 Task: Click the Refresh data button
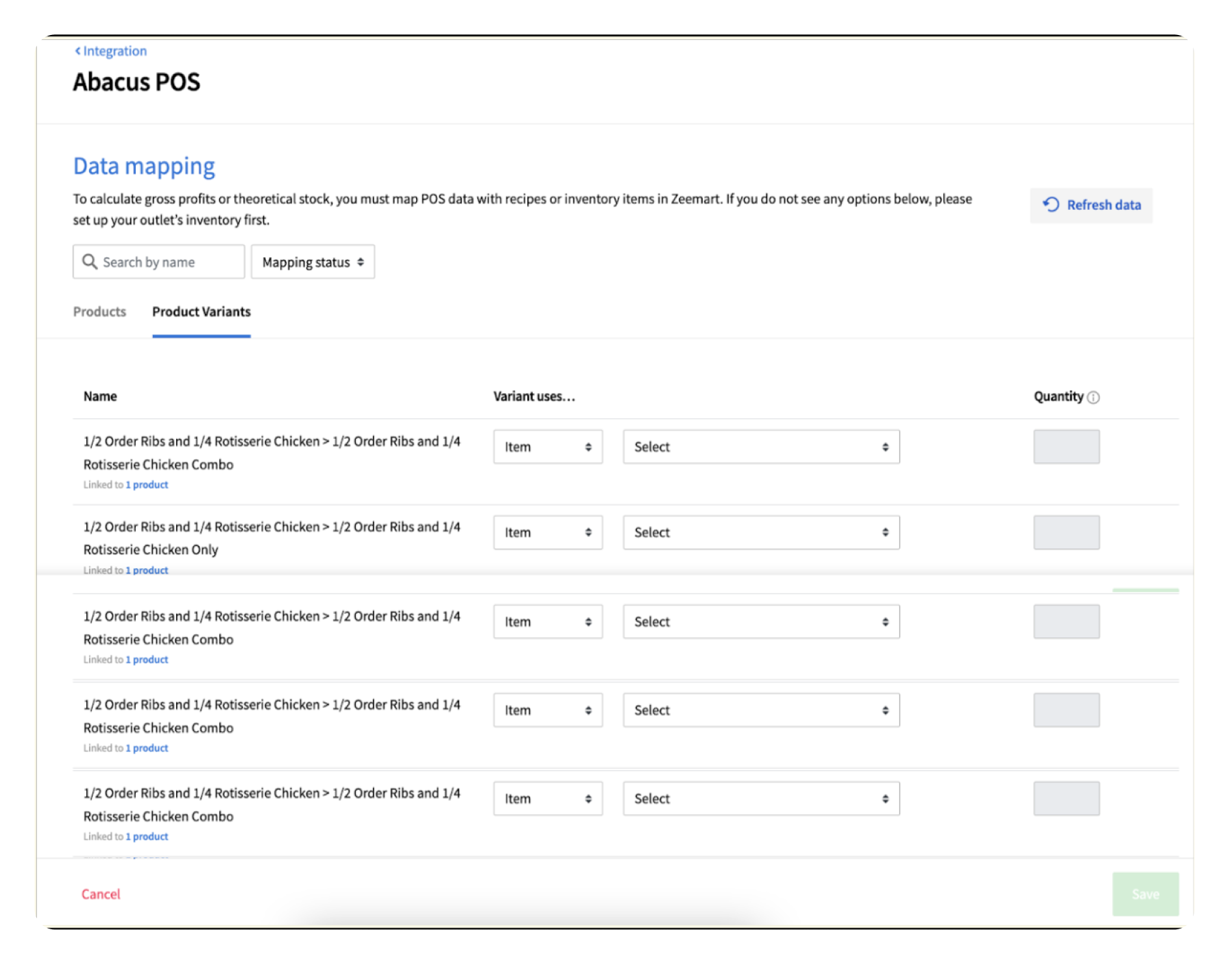coord(1091,205)
